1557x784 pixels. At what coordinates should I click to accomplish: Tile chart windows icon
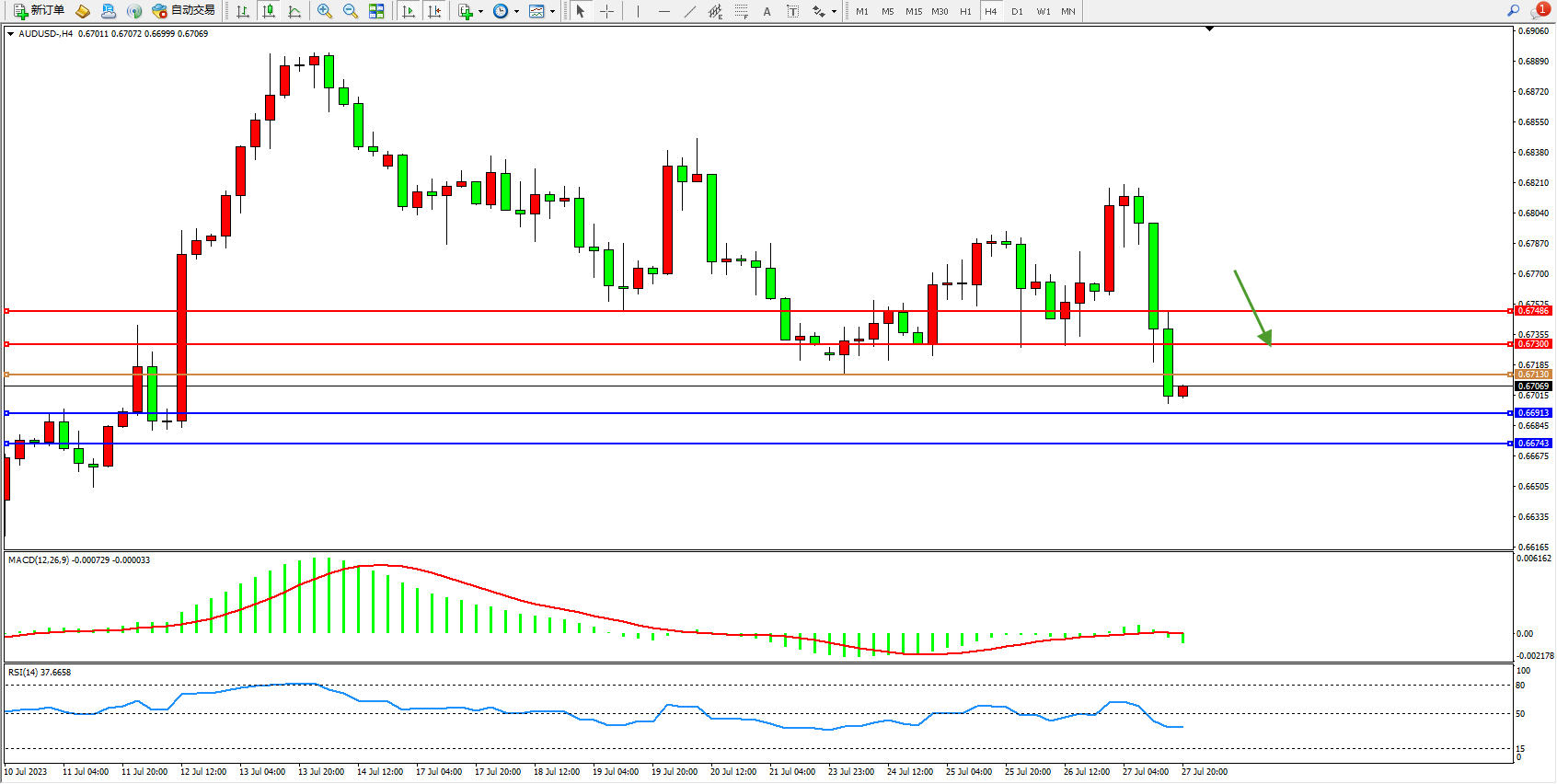pos(376,11)
